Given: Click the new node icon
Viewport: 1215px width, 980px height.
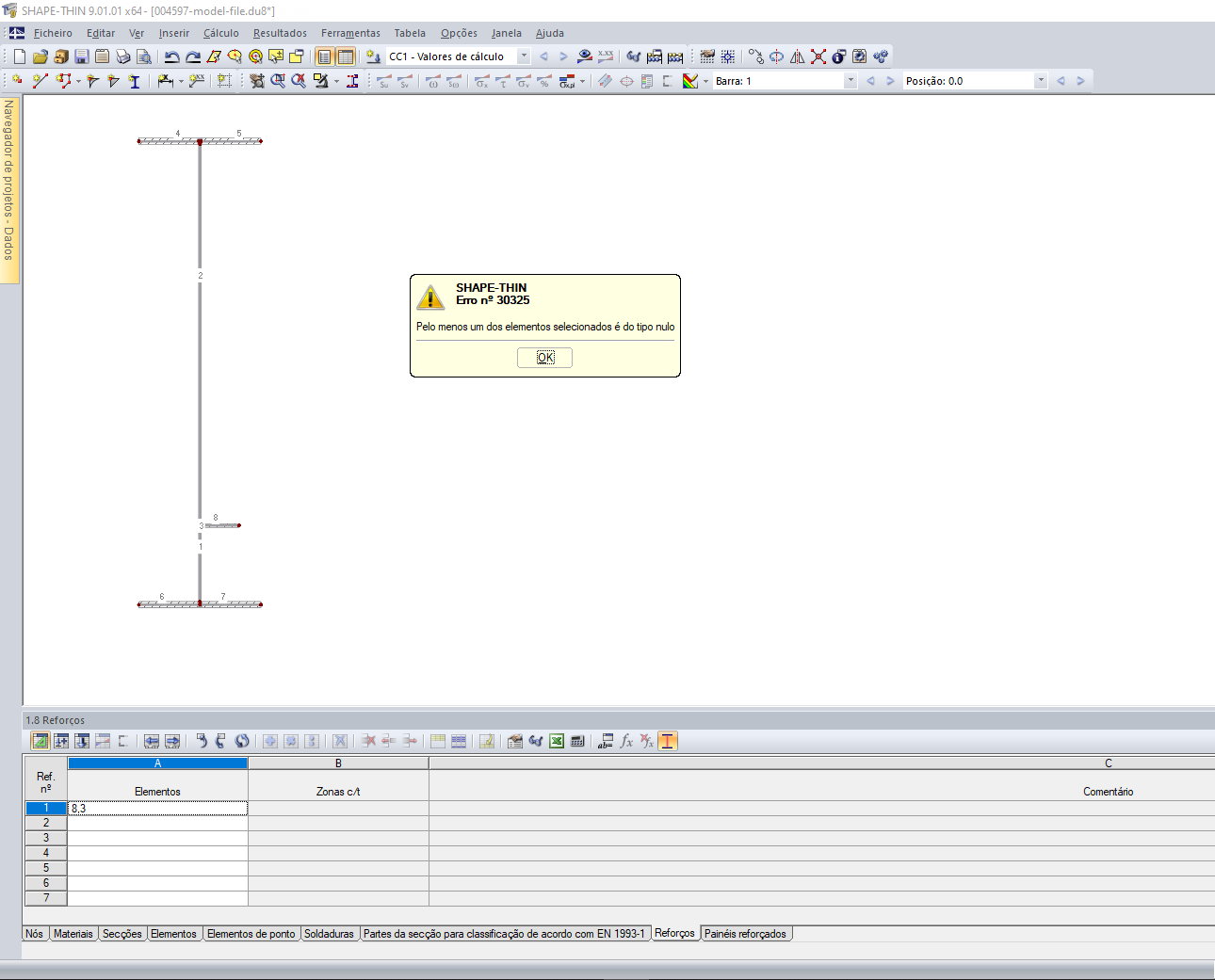Looking at the screenshot, I should click(17, 81).
